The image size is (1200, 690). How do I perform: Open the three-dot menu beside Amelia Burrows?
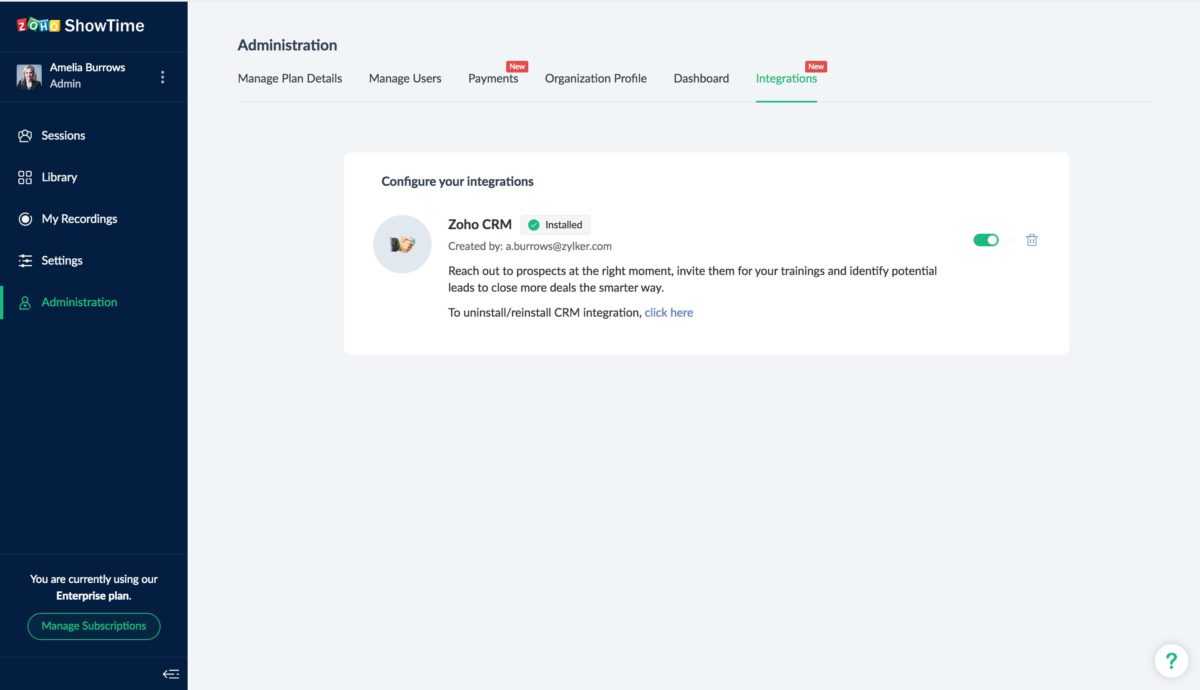coord(163,77)
